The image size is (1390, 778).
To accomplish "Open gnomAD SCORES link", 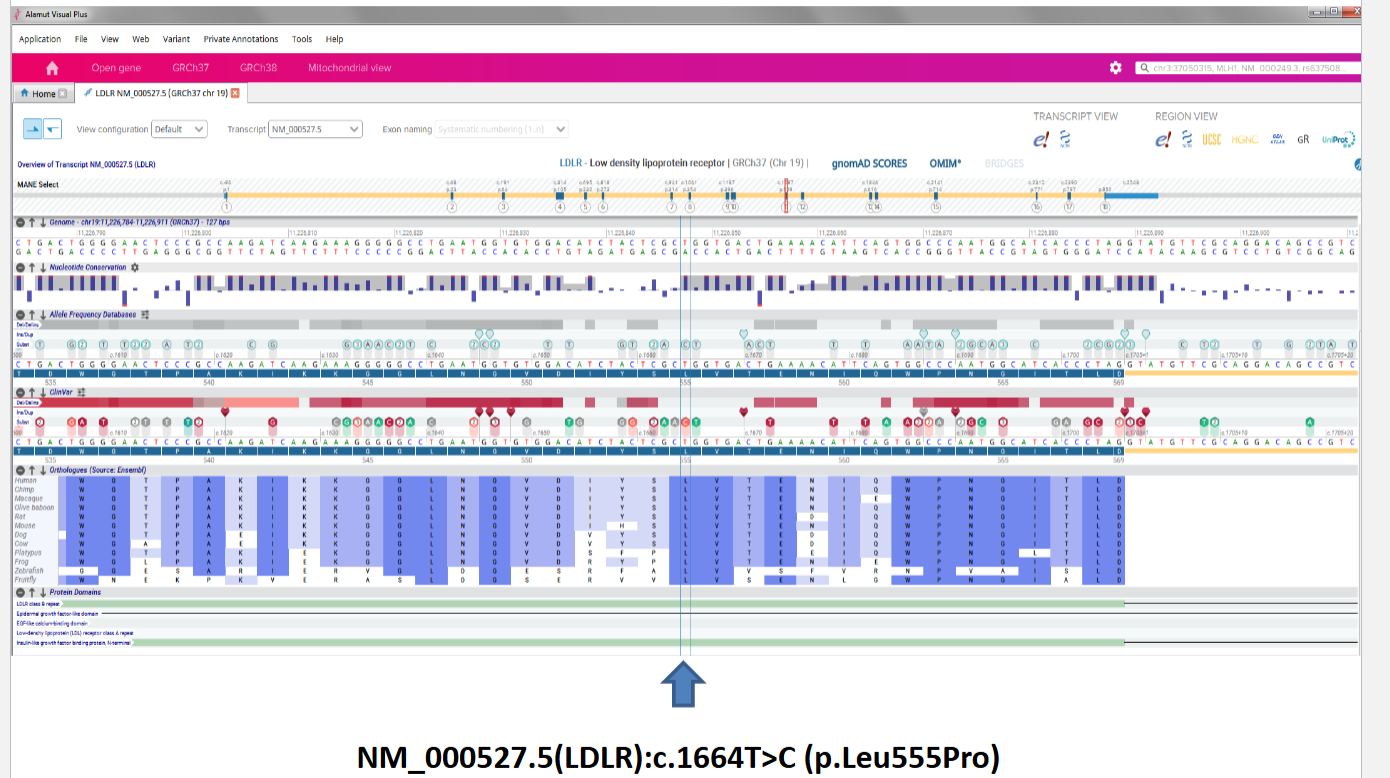I will pyautogui.click(x=870, y=164).
